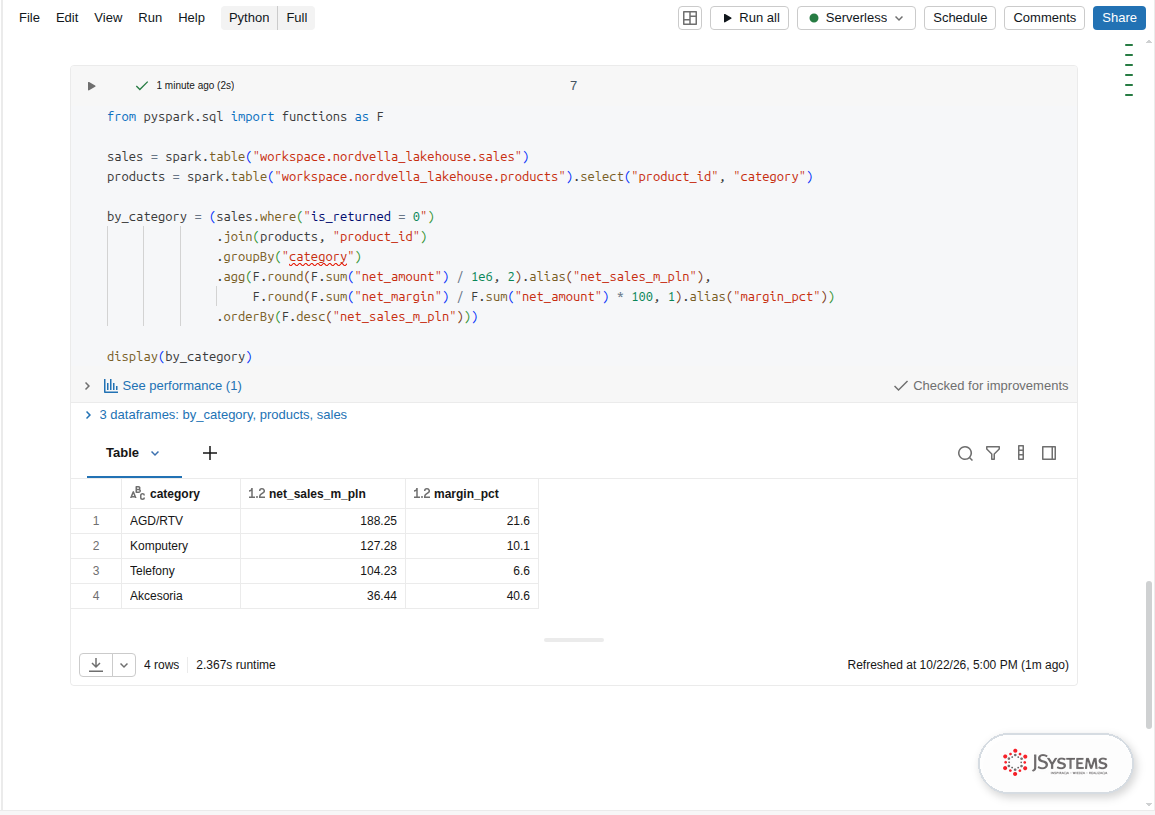Click the JSystems logo badge
This screenshot has width=1155, height=815.
point(1055,763)
